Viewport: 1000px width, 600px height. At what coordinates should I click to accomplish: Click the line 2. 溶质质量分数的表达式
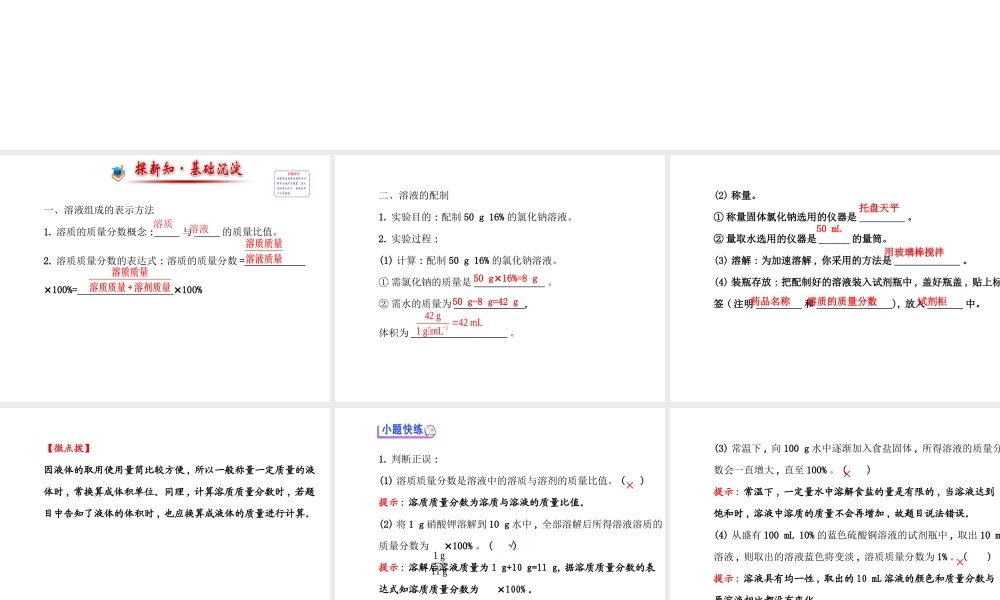[x=174, y=260]
